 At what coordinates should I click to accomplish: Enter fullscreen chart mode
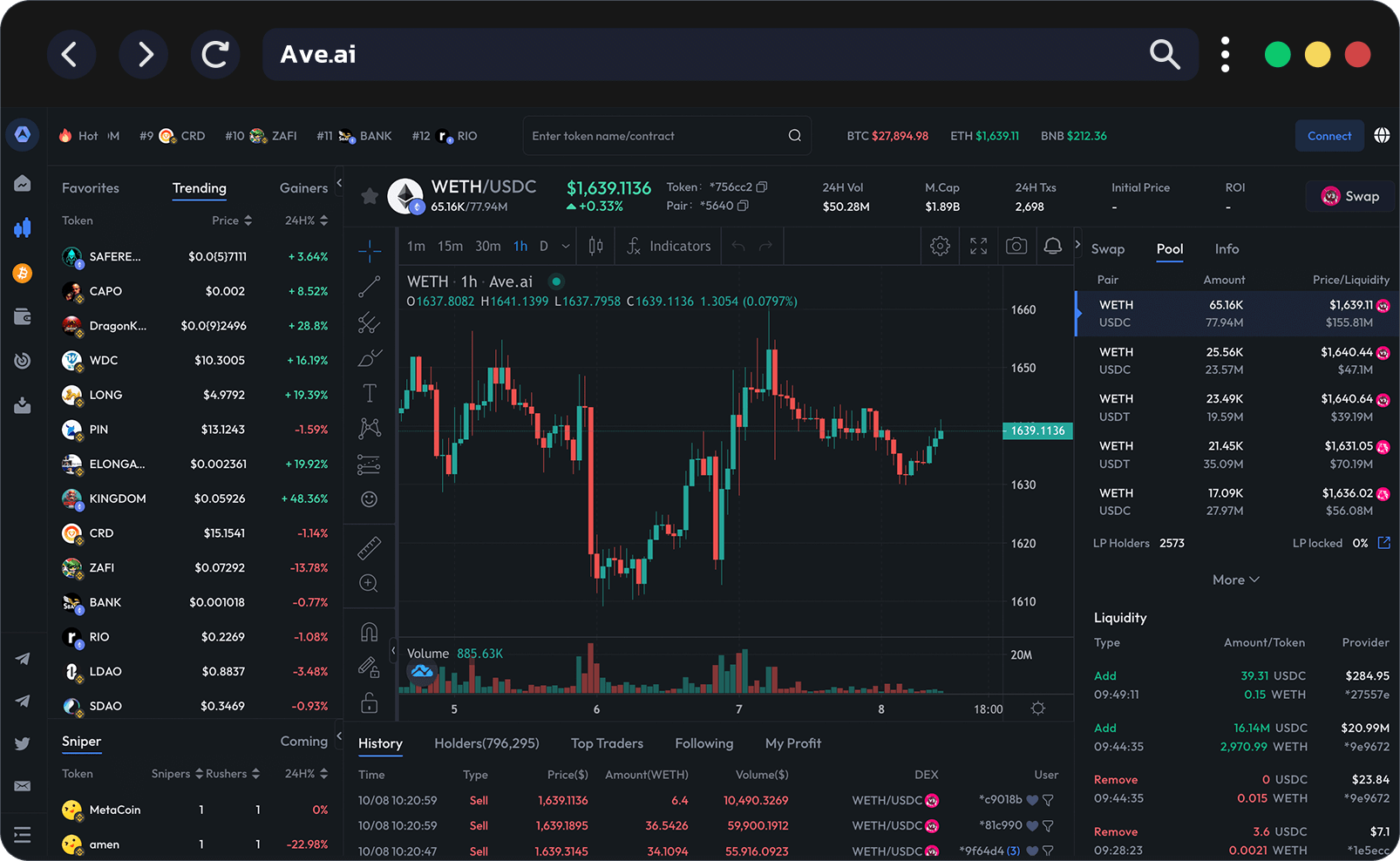[978, 247]
